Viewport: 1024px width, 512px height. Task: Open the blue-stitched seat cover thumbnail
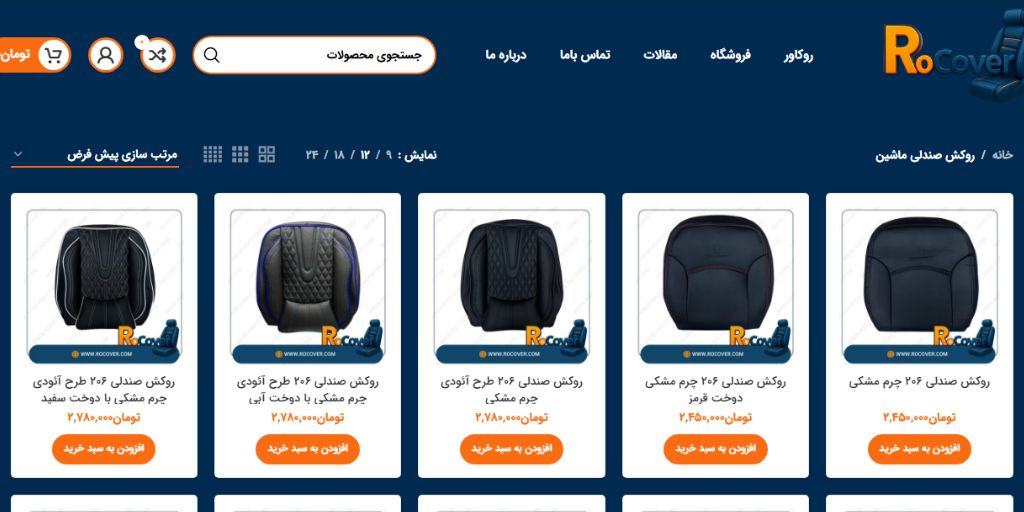pos(308,286)
